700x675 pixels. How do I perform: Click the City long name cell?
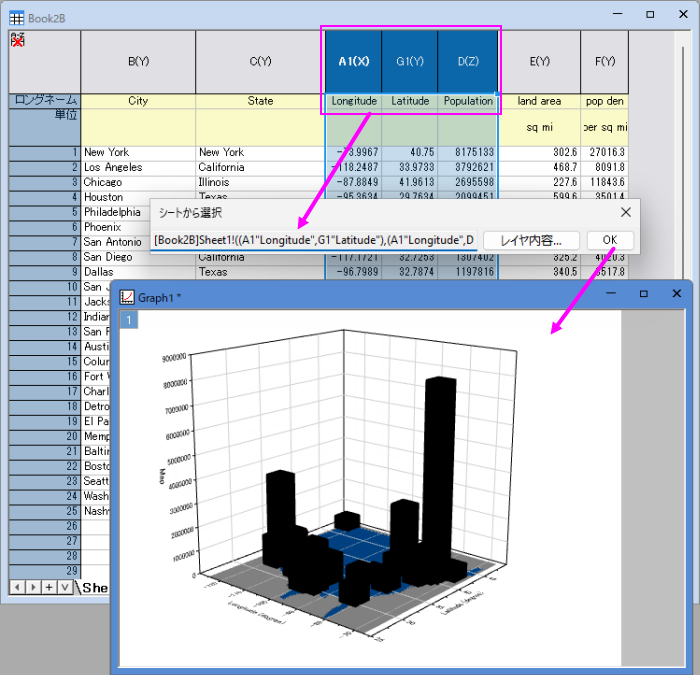(x=138, y=101)
